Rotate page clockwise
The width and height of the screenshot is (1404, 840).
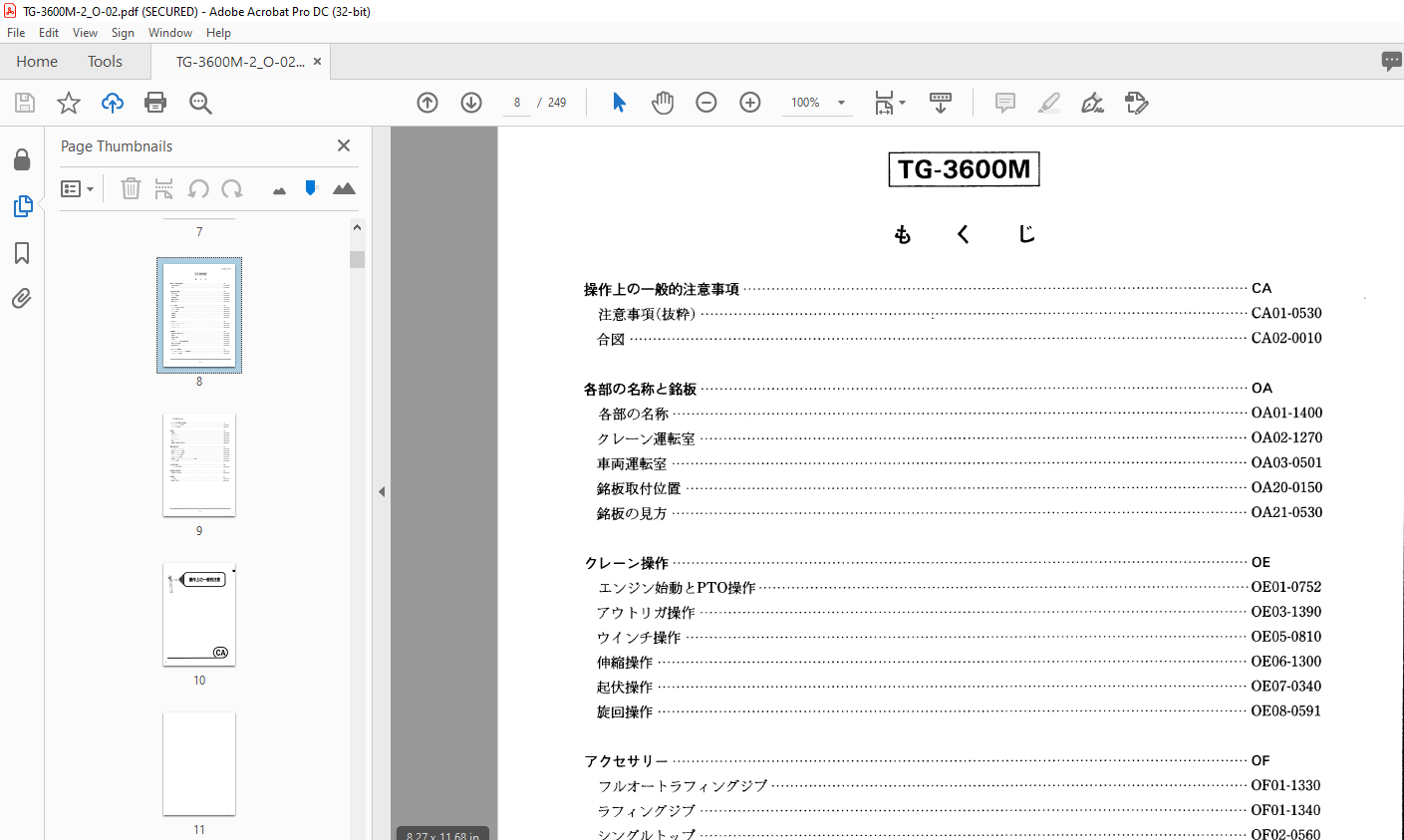(x=232, y=188)
